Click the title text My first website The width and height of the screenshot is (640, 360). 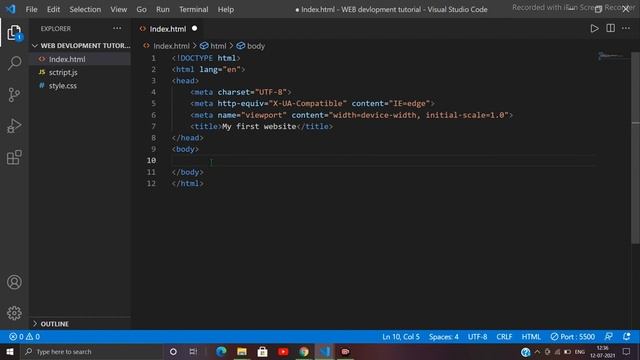[x=259, y=127]
